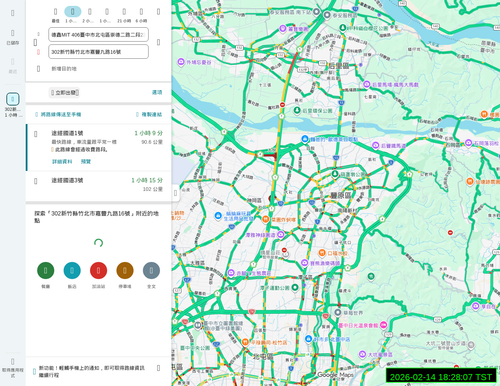Open more categories gray circle icon

pyautogui.click(x=151, y=270)
